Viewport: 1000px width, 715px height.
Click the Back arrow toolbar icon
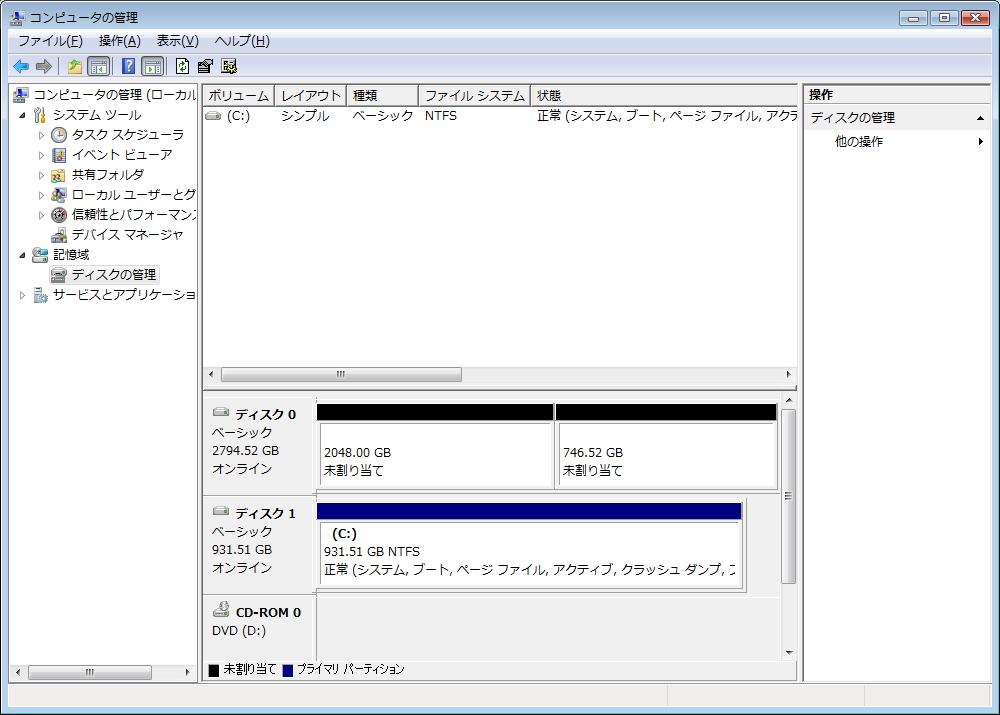pos(21,66)
